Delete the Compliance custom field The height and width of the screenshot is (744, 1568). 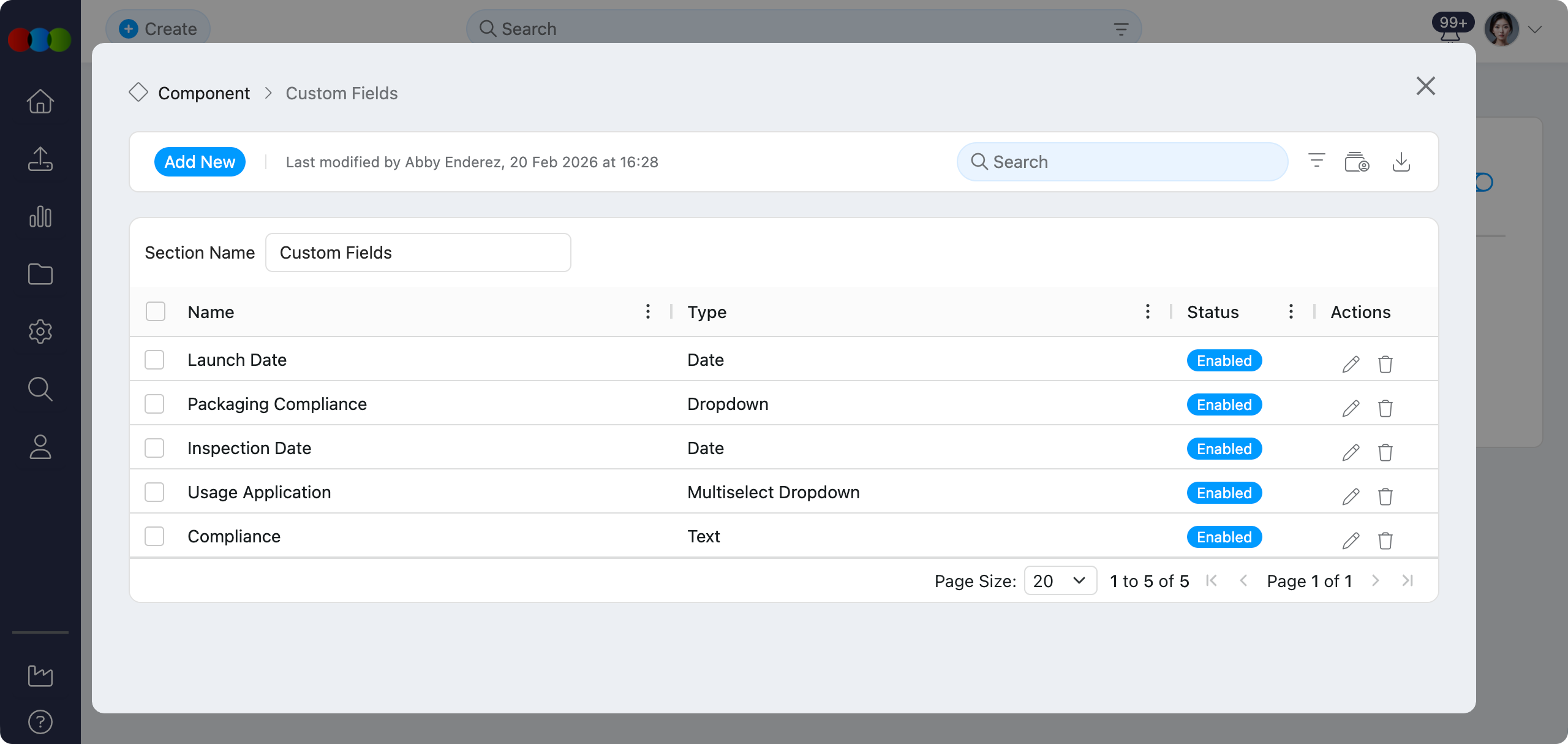pyautogui.click(x=1385, y=541)
